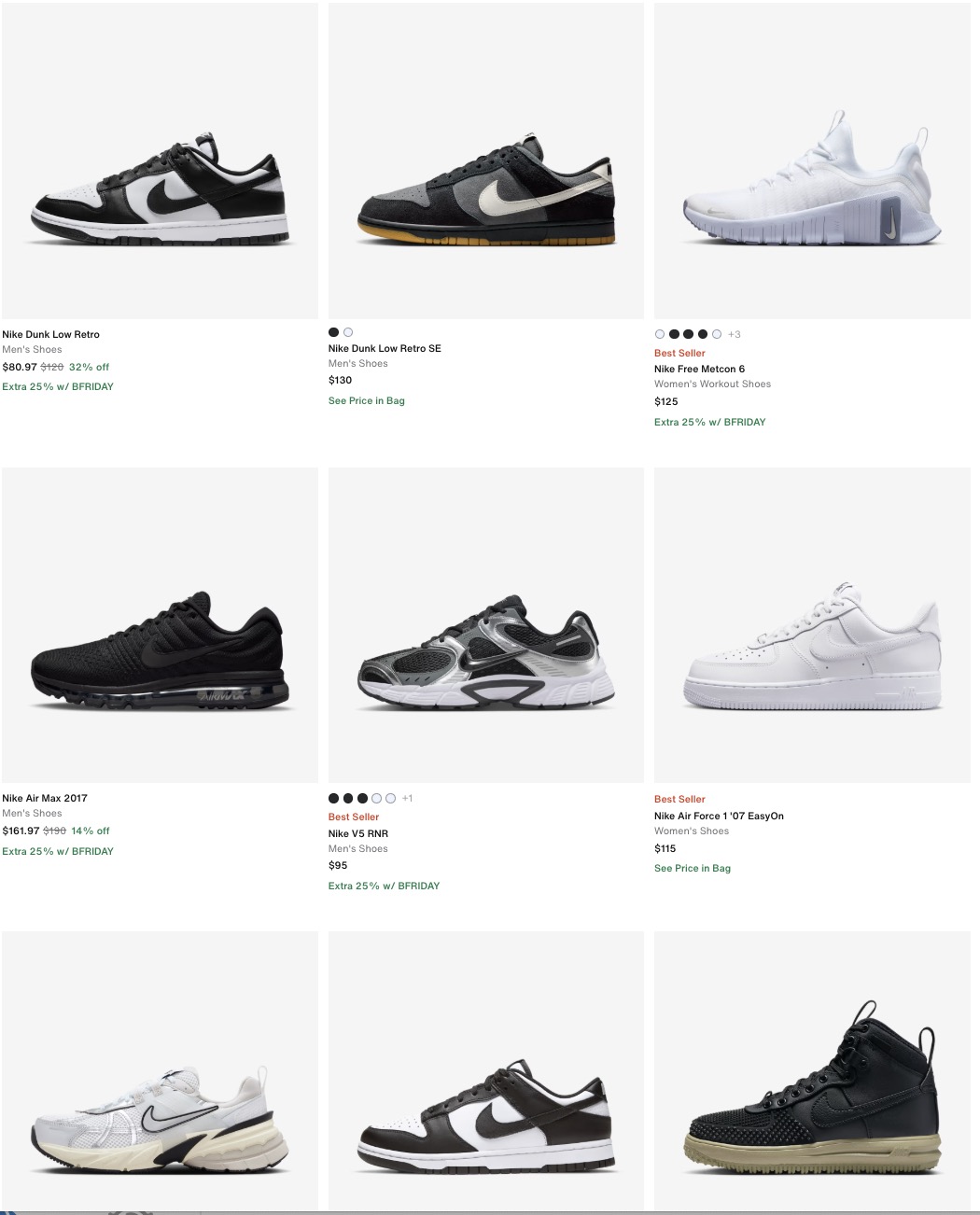Select the black colorway swatch under Dunk Low Retro SE
The height and width of the screenshot is (1215, 980).
333,331
